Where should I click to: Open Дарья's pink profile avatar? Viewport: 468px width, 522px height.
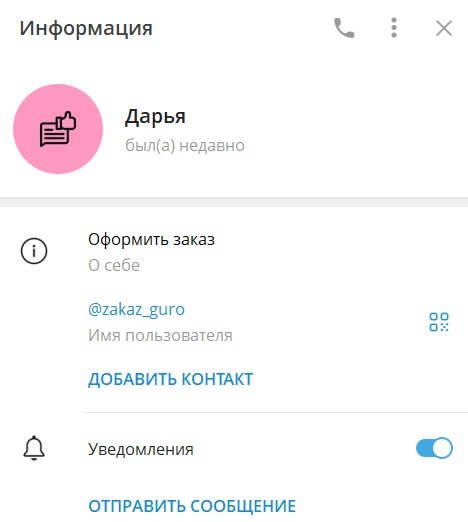pos(58,129)
